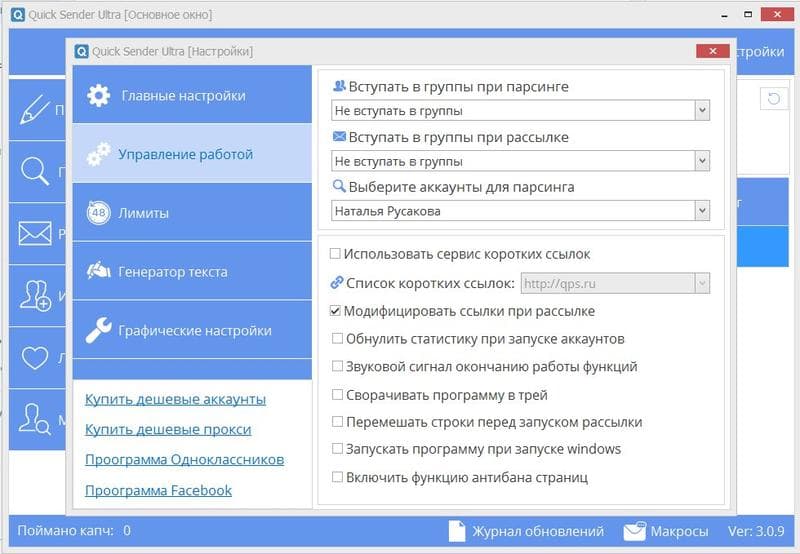This screenshot has height=554, width=800.
Task: Click the add-friends icon in main window sidebar
Action: 35,295
